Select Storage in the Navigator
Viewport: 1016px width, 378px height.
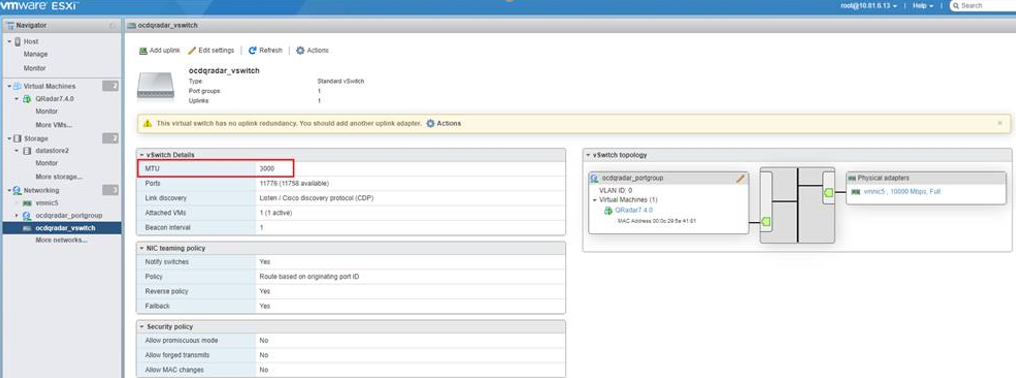pyautogui.click(x=35, y=139)
